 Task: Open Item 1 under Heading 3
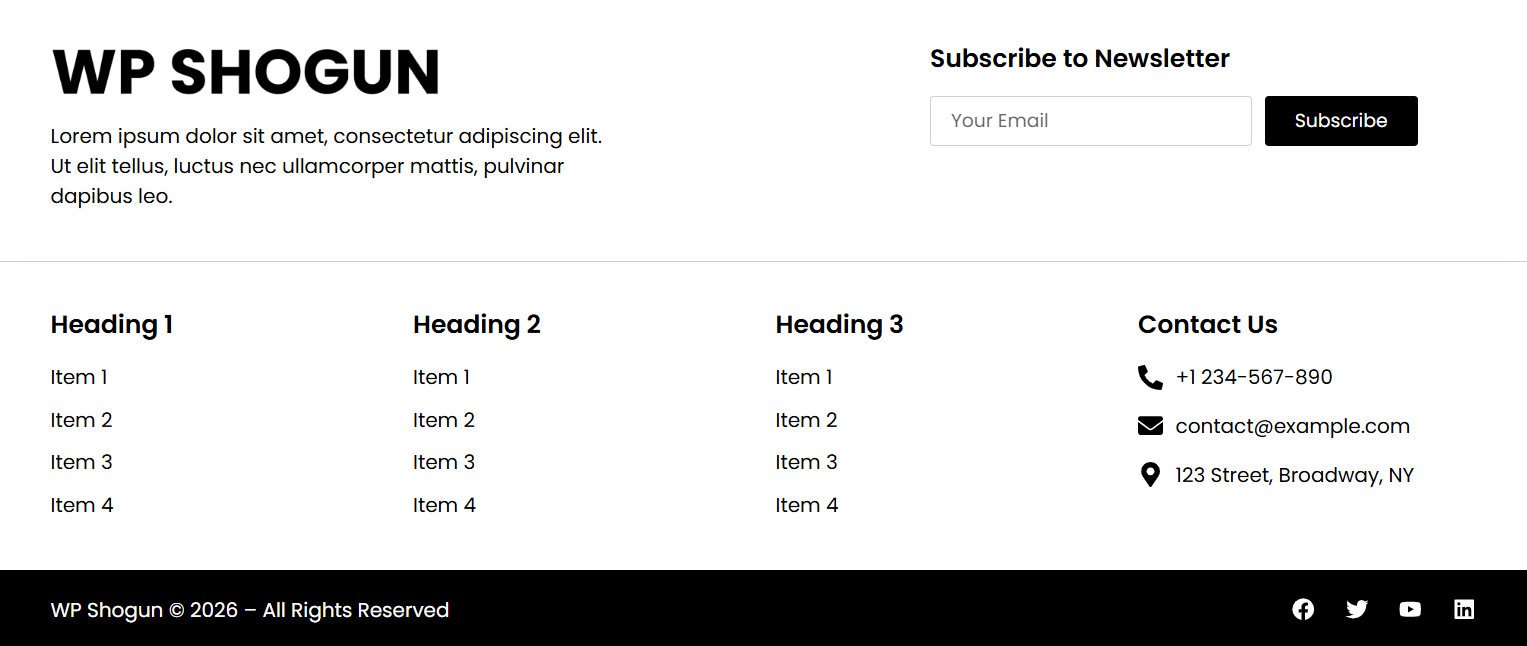coord(804,377)
